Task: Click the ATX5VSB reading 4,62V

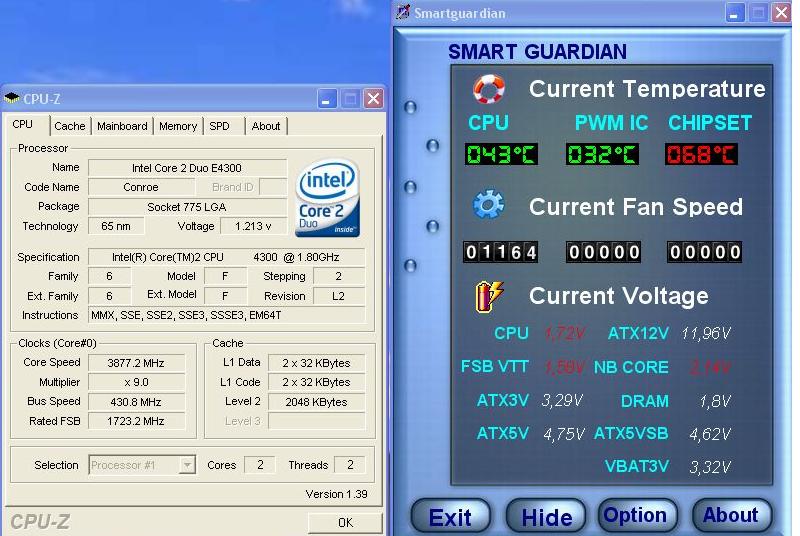Action: [710, 434]
